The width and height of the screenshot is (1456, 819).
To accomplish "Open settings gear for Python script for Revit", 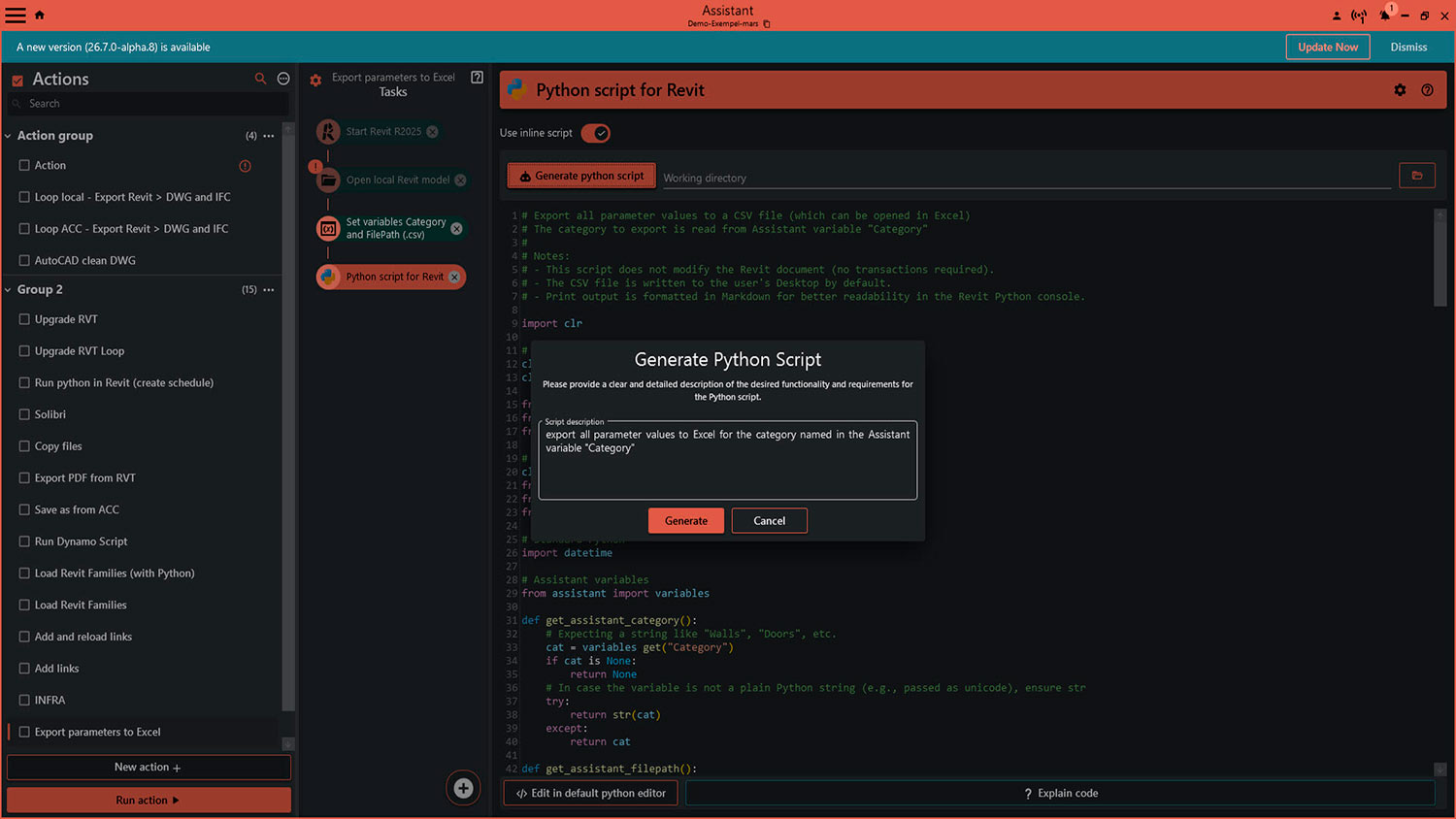I will [x=1400, y=90].
